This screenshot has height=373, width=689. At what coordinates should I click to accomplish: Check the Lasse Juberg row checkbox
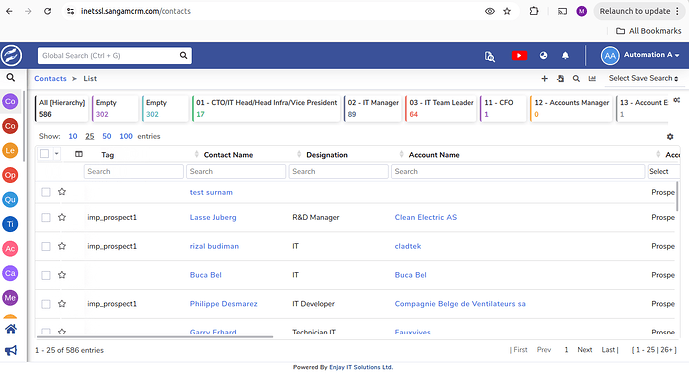(46, 217)
